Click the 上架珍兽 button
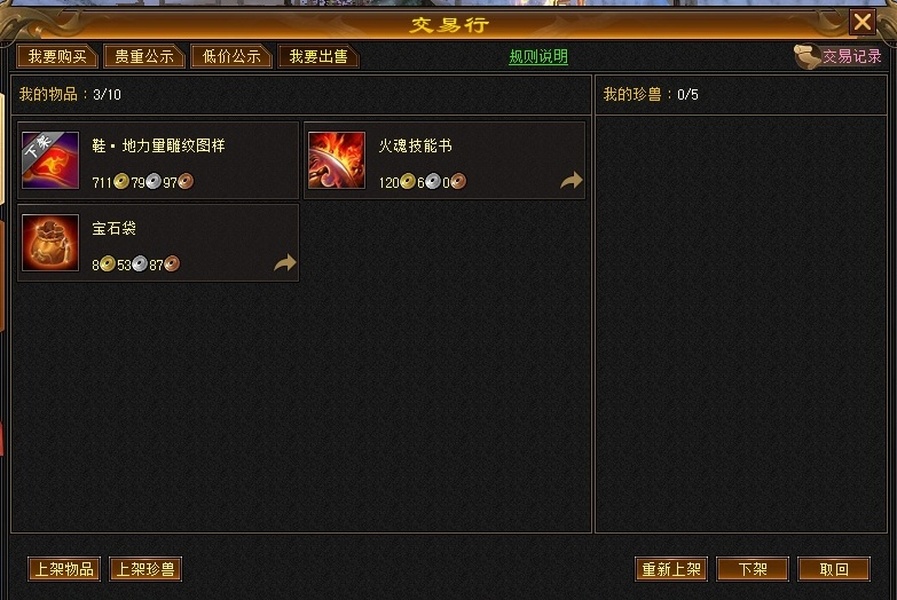Screen dimensions: 897x600 [145, 569]
